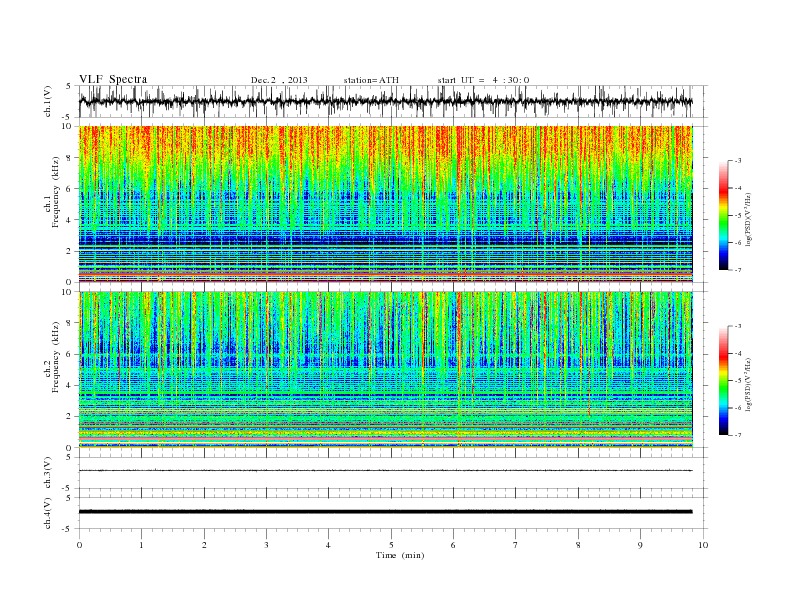Click the ch.2 frequency tick label "6"
This screenshot has height=612, width=792.
coord(69,354)
